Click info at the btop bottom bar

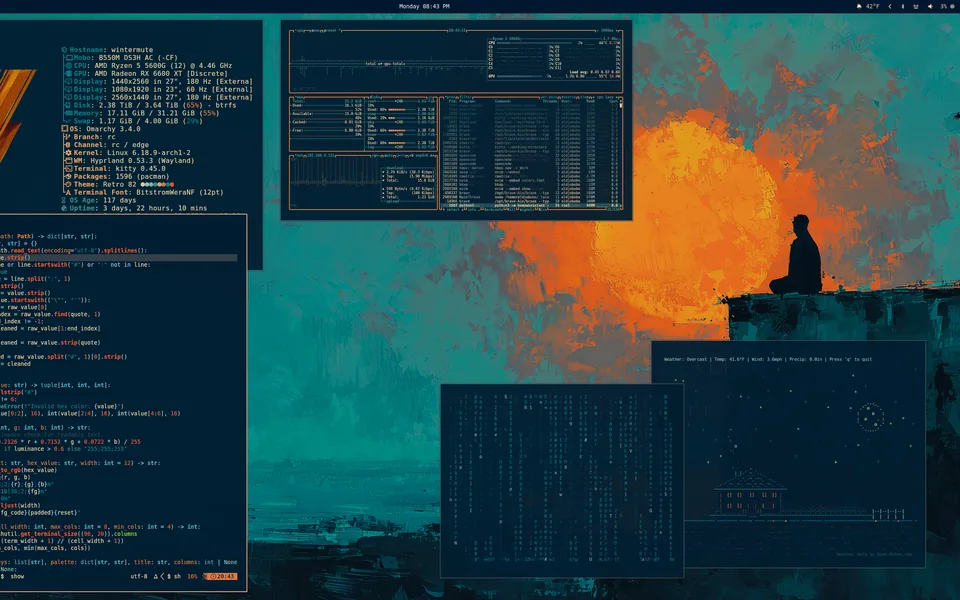click(x=472, y=209)
